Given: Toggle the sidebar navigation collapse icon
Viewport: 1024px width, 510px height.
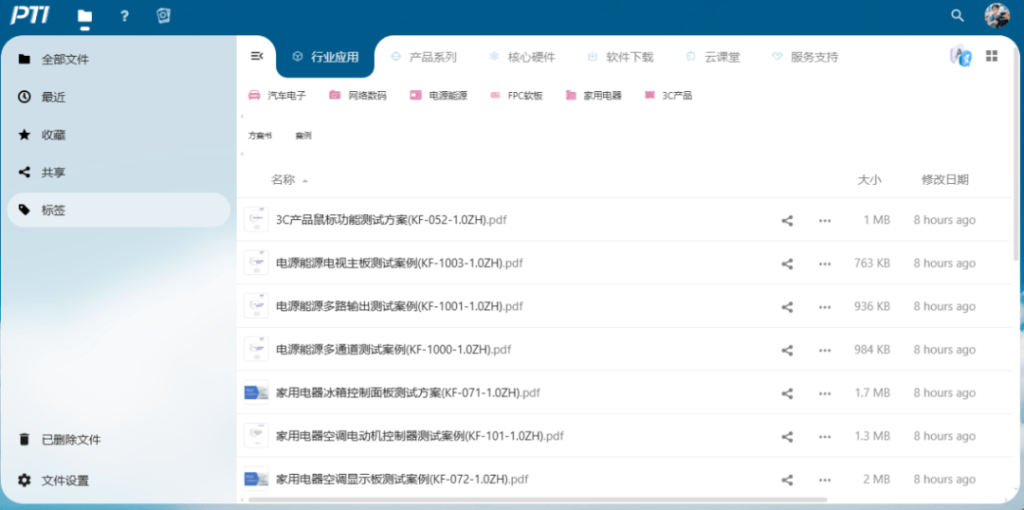Looking at the screenshot, I should [x=257, y=56].
